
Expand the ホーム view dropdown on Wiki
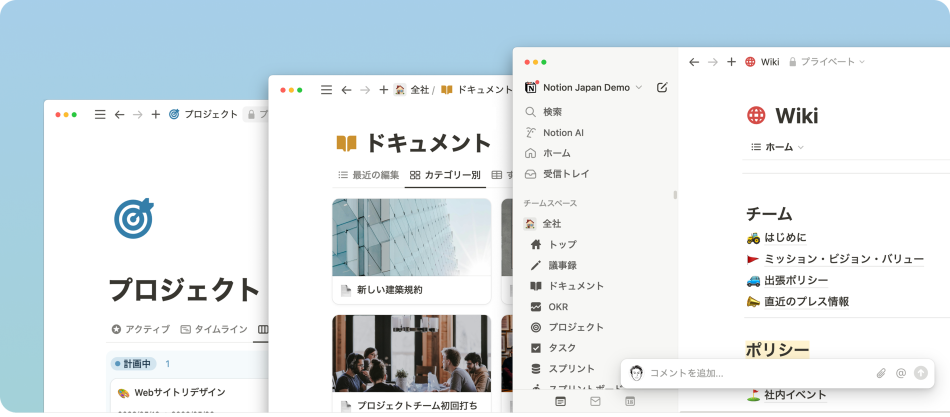click(777, 147)
